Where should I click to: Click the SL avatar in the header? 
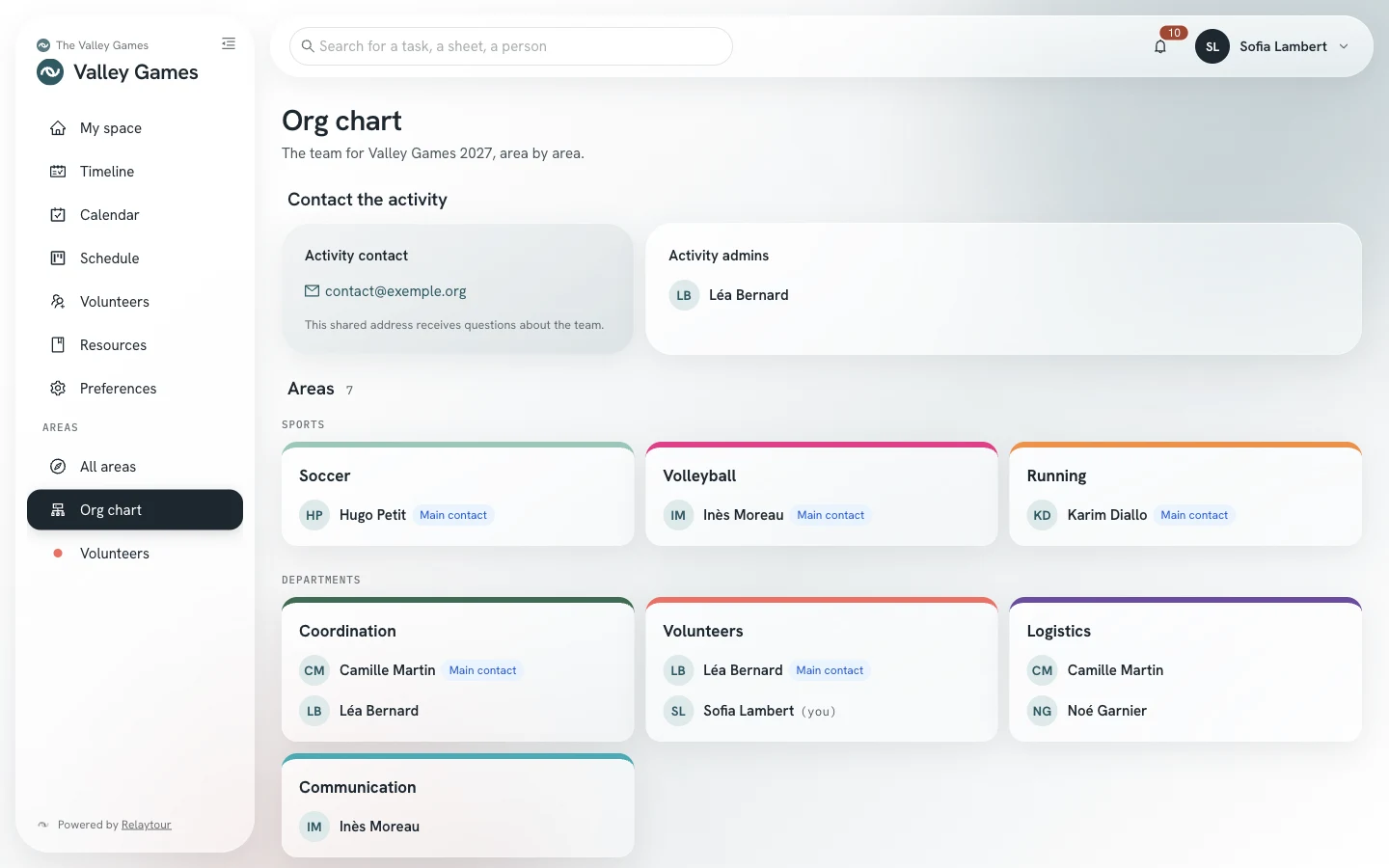pos(1212,46)
